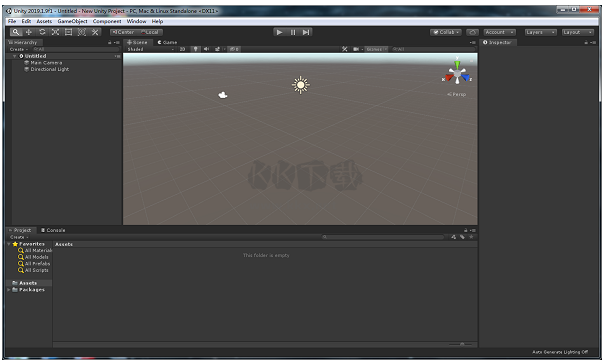Select the Rect Transform tool
The height and width of the screenshot is (364, 607).
69,32
